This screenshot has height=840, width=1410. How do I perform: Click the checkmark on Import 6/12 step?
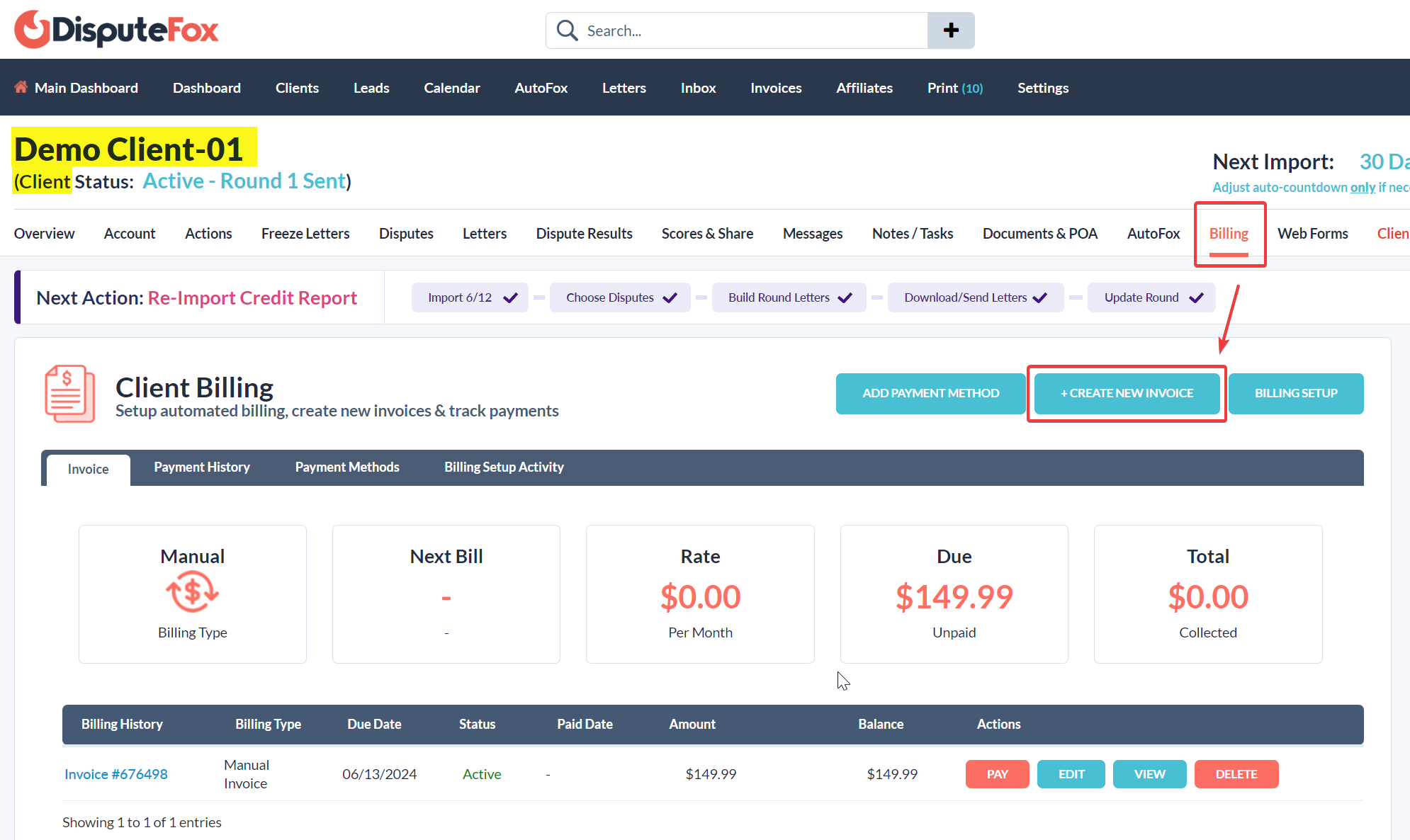[510, 297]
